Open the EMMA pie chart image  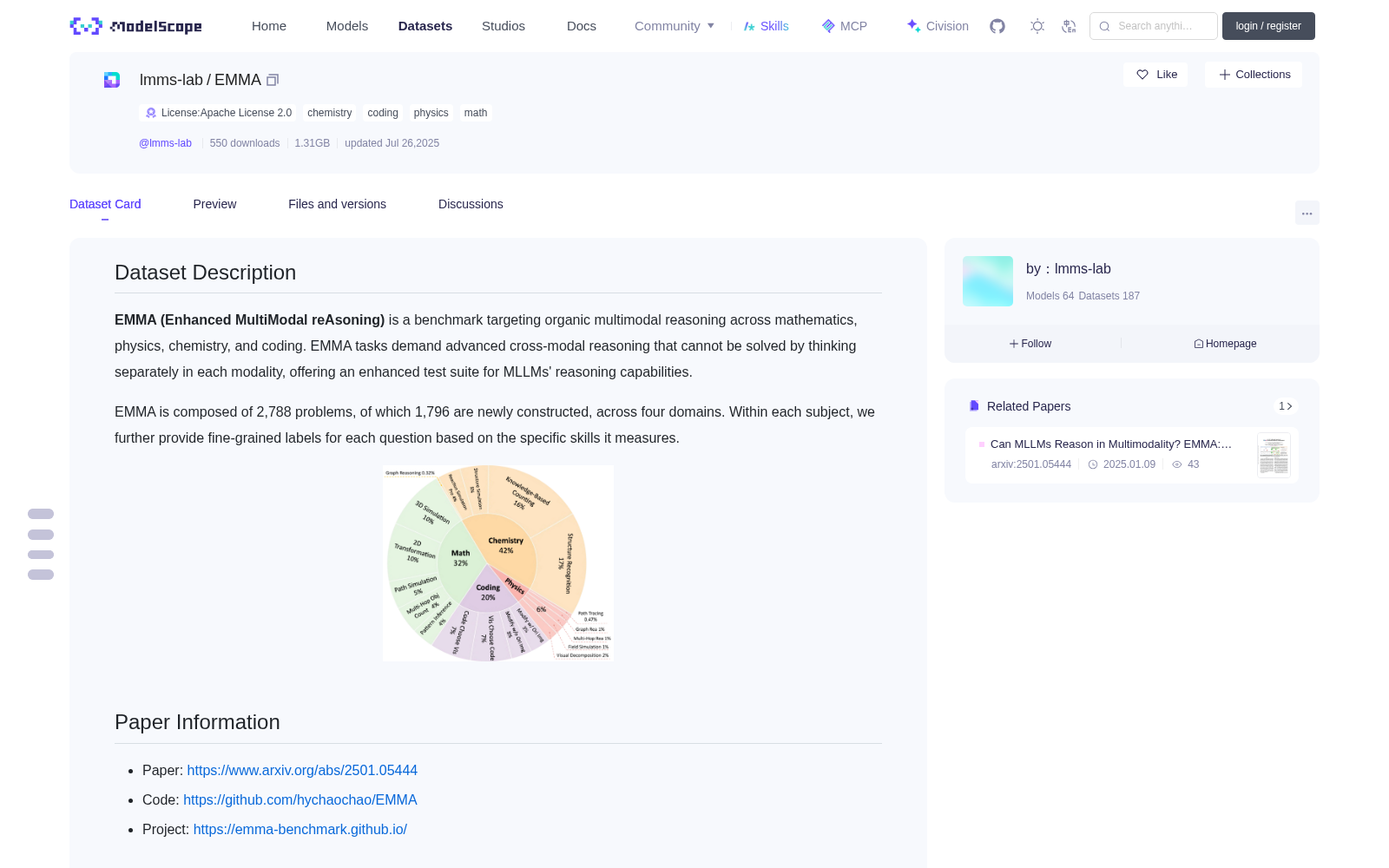point(498,563)
